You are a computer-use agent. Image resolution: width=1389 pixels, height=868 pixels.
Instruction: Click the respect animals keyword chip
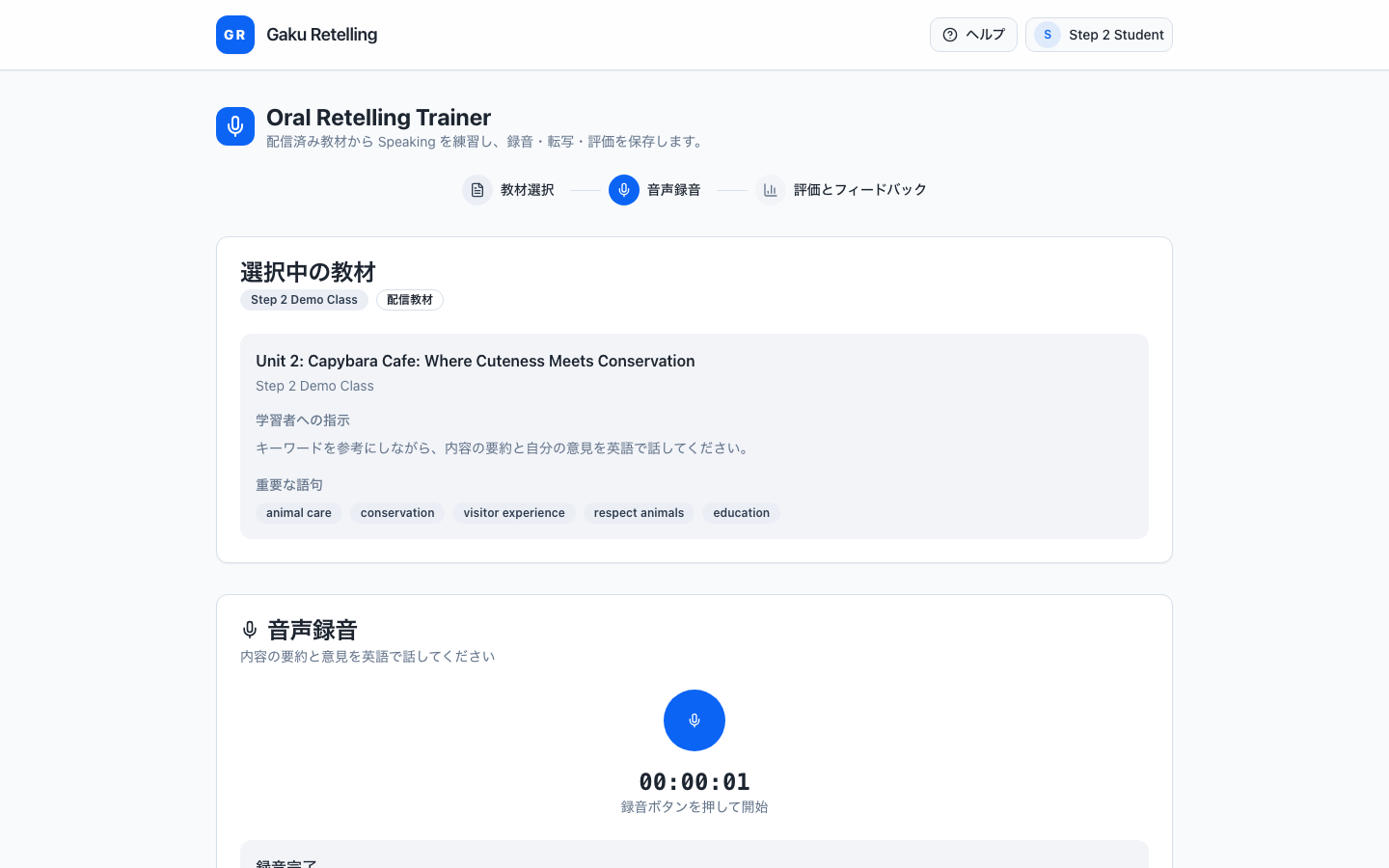click(639, 513)
